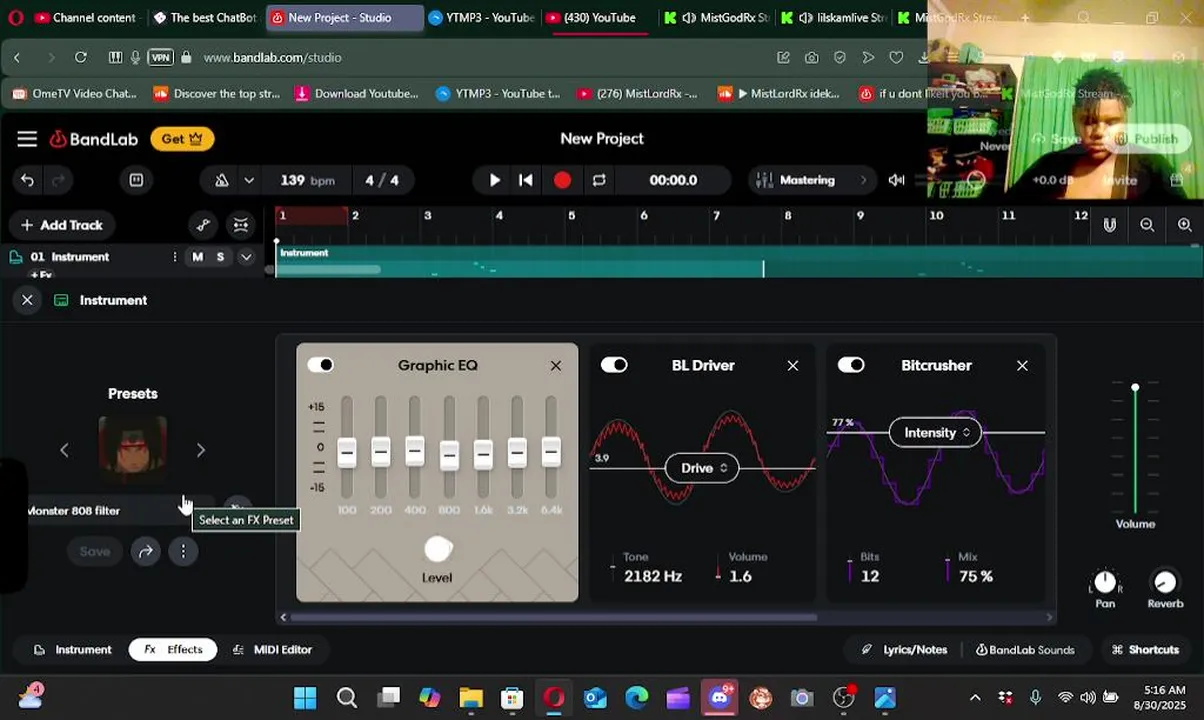Toggle the Graphic EQ effect off
Screen dimensions: 1204x720
click(321, 365)
